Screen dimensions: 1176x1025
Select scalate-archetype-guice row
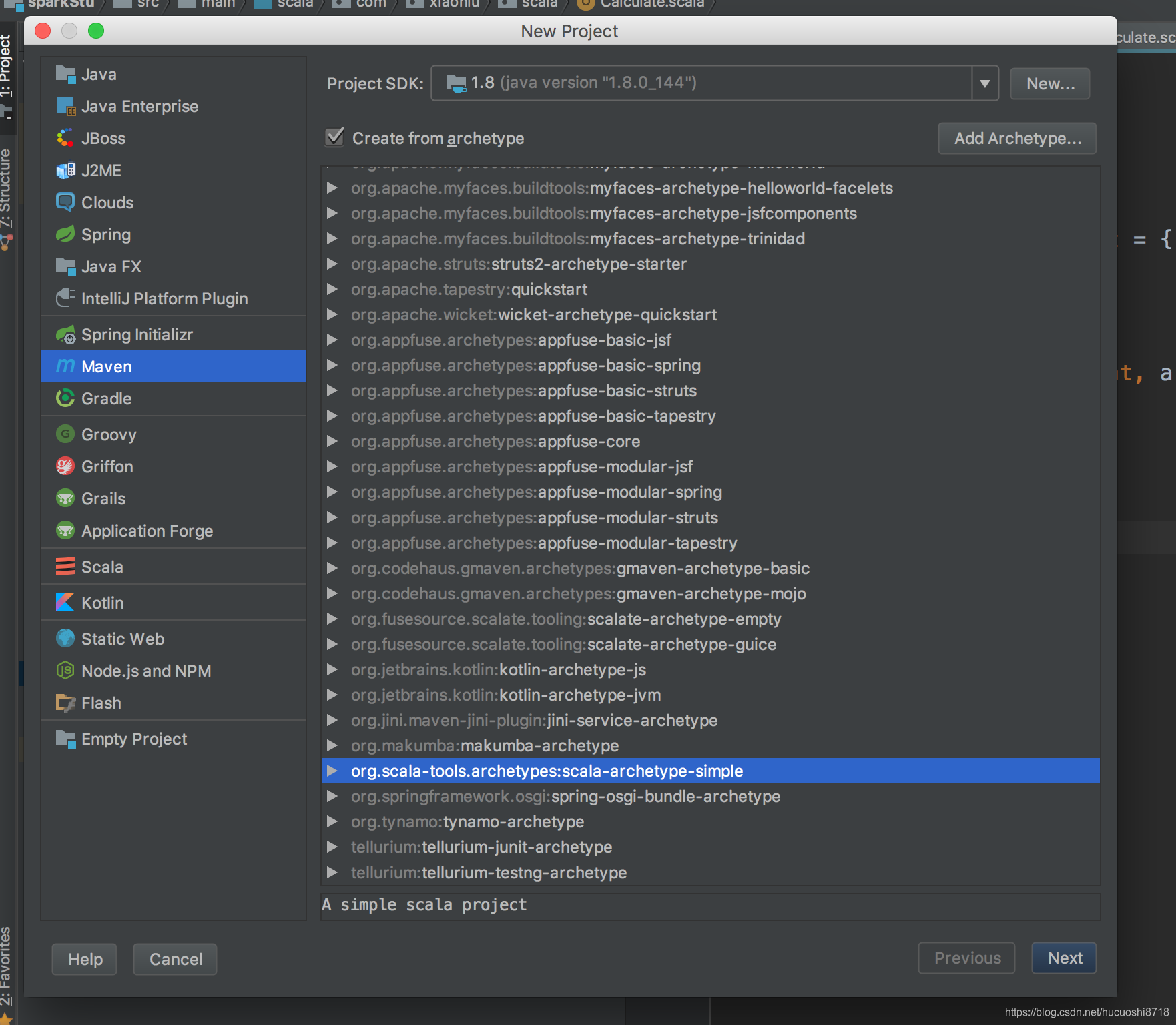click(710, 645)
